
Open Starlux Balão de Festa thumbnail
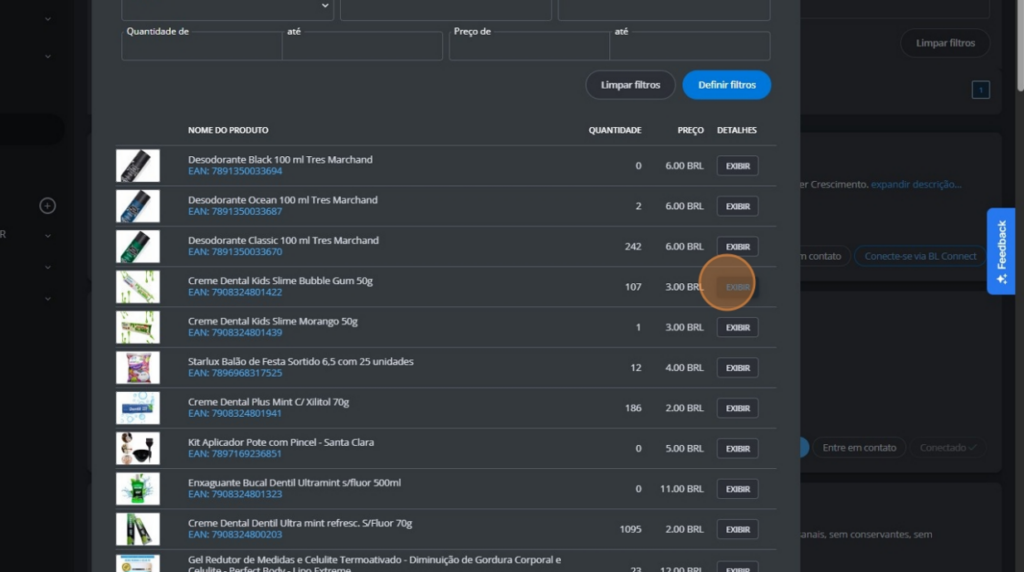(138, 368)
